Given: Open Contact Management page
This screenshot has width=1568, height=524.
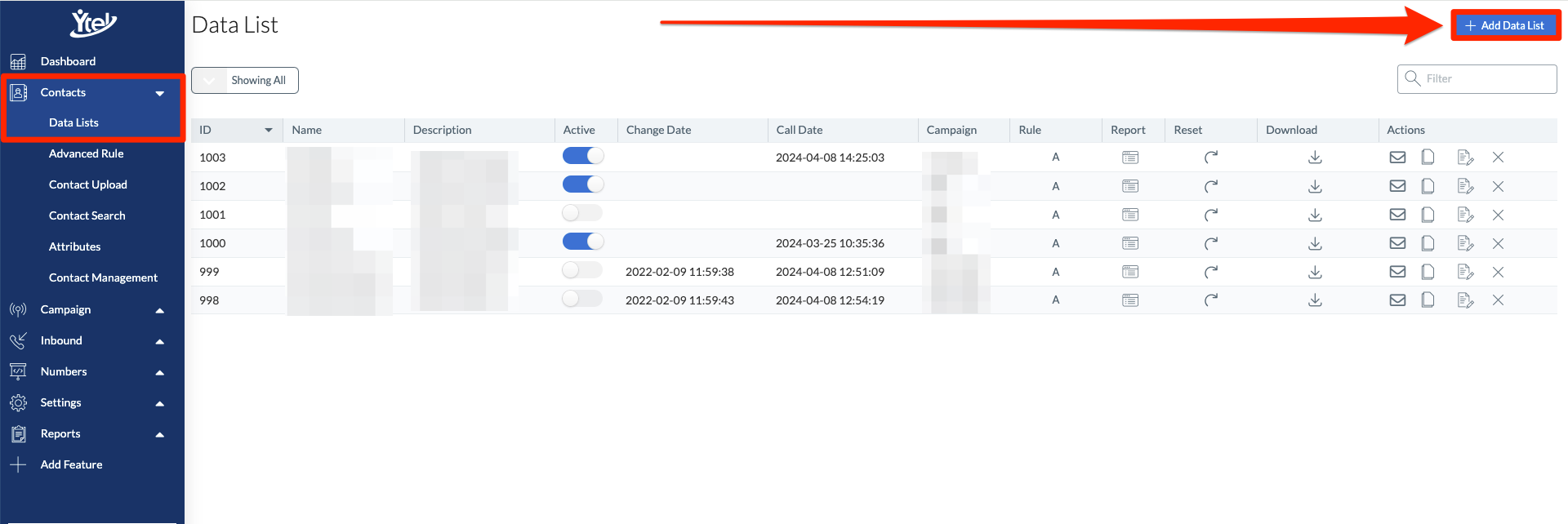Looking at the screenshot, I should click(104, 278).
